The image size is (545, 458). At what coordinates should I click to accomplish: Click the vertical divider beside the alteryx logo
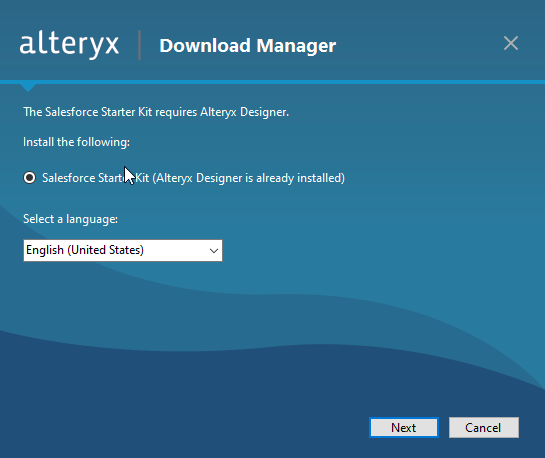140,45
